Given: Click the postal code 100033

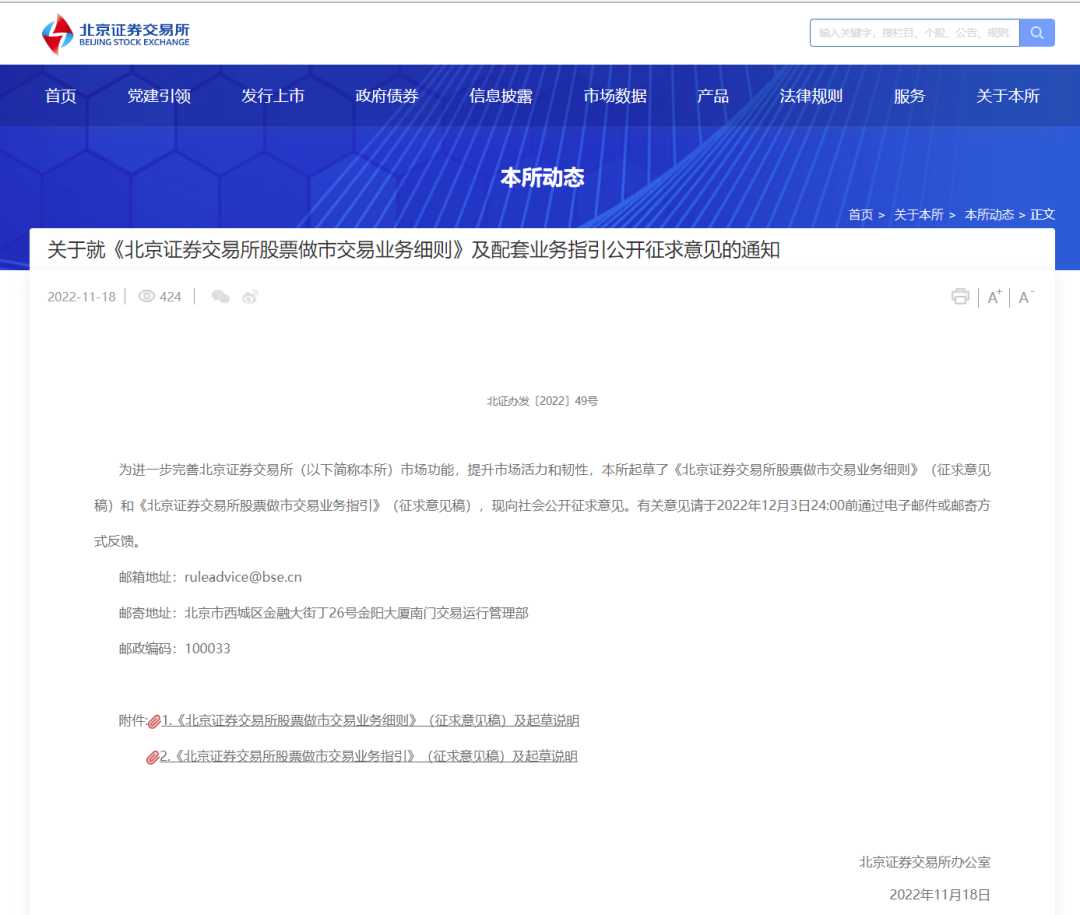Looking at the screenshot, I should pyautogui.click(x=207, y=649).
